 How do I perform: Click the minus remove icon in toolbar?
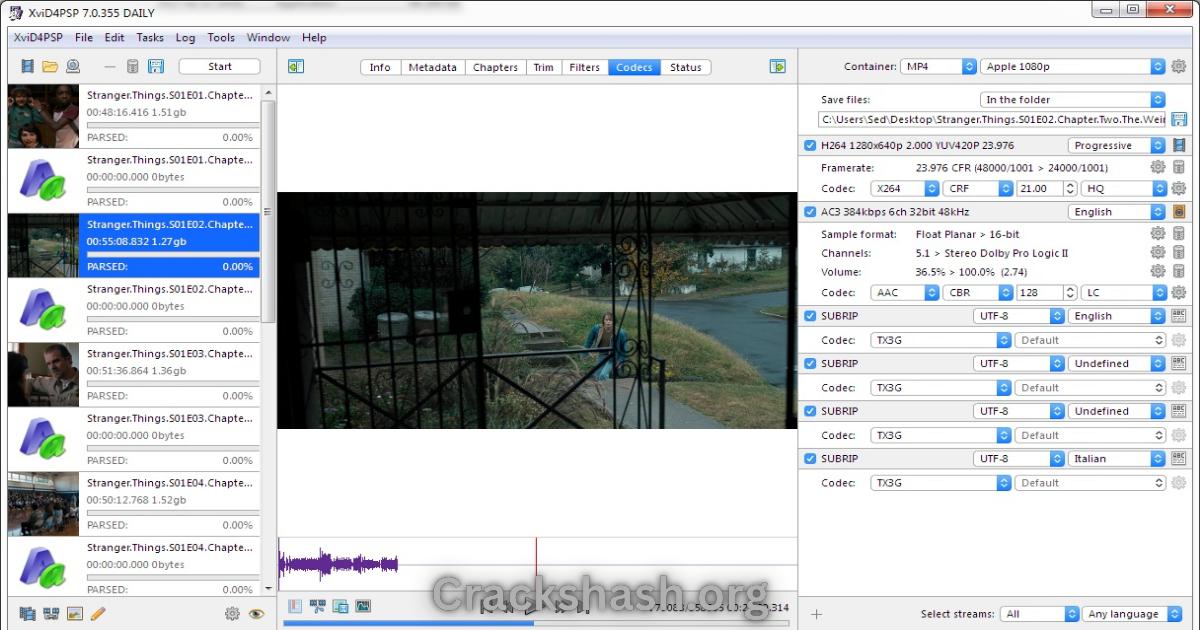pyautogui.click(x=110, y=67)
